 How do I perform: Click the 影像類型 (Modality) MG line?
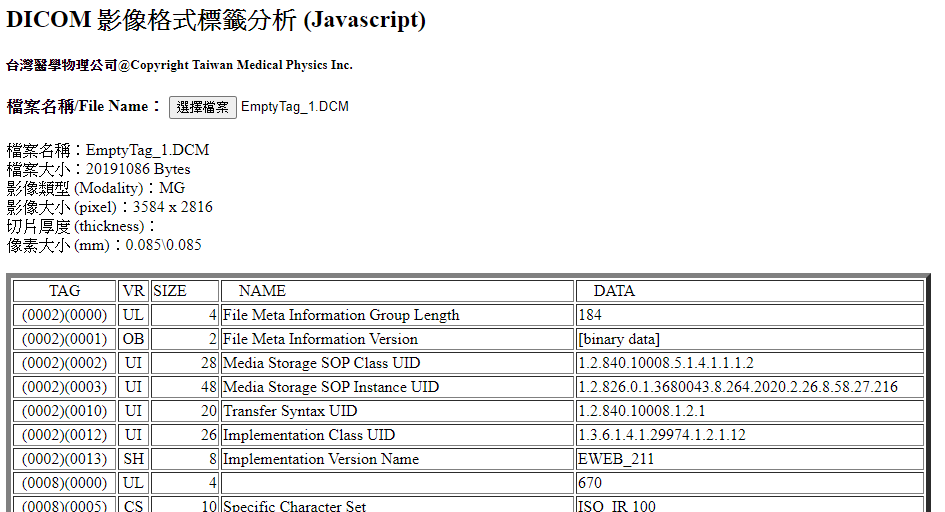point(96,188)
